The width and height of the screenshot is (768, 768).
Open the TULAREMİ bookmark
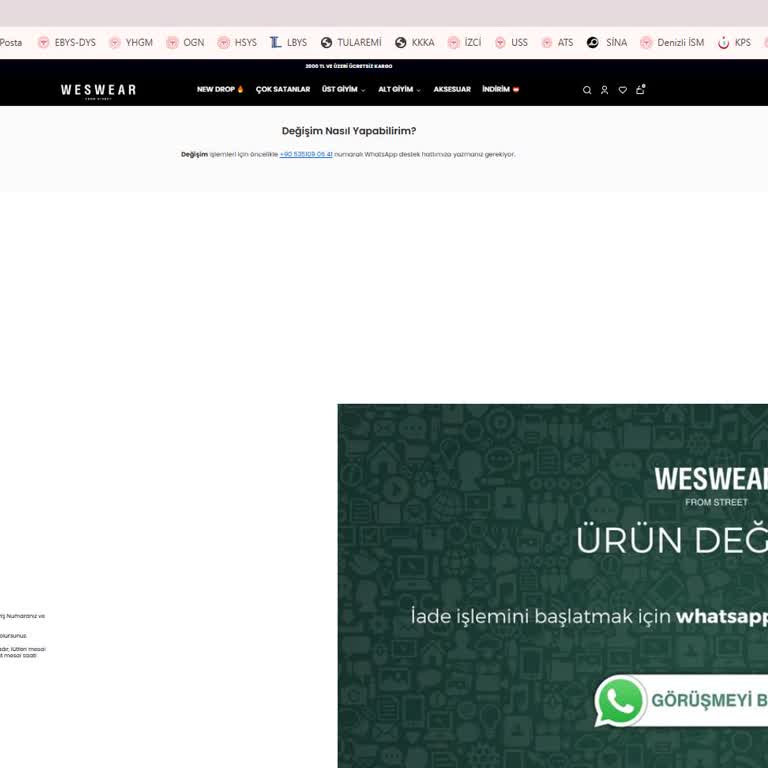click(351, 43)
